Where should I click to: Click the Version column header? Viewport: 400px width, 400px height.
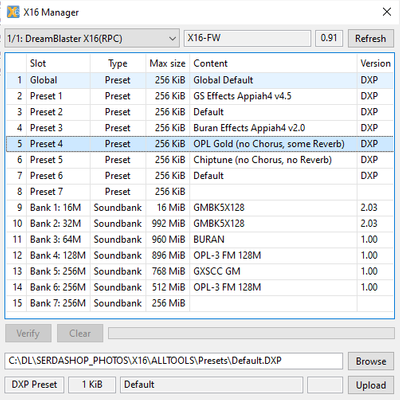(x=375, y=63)
